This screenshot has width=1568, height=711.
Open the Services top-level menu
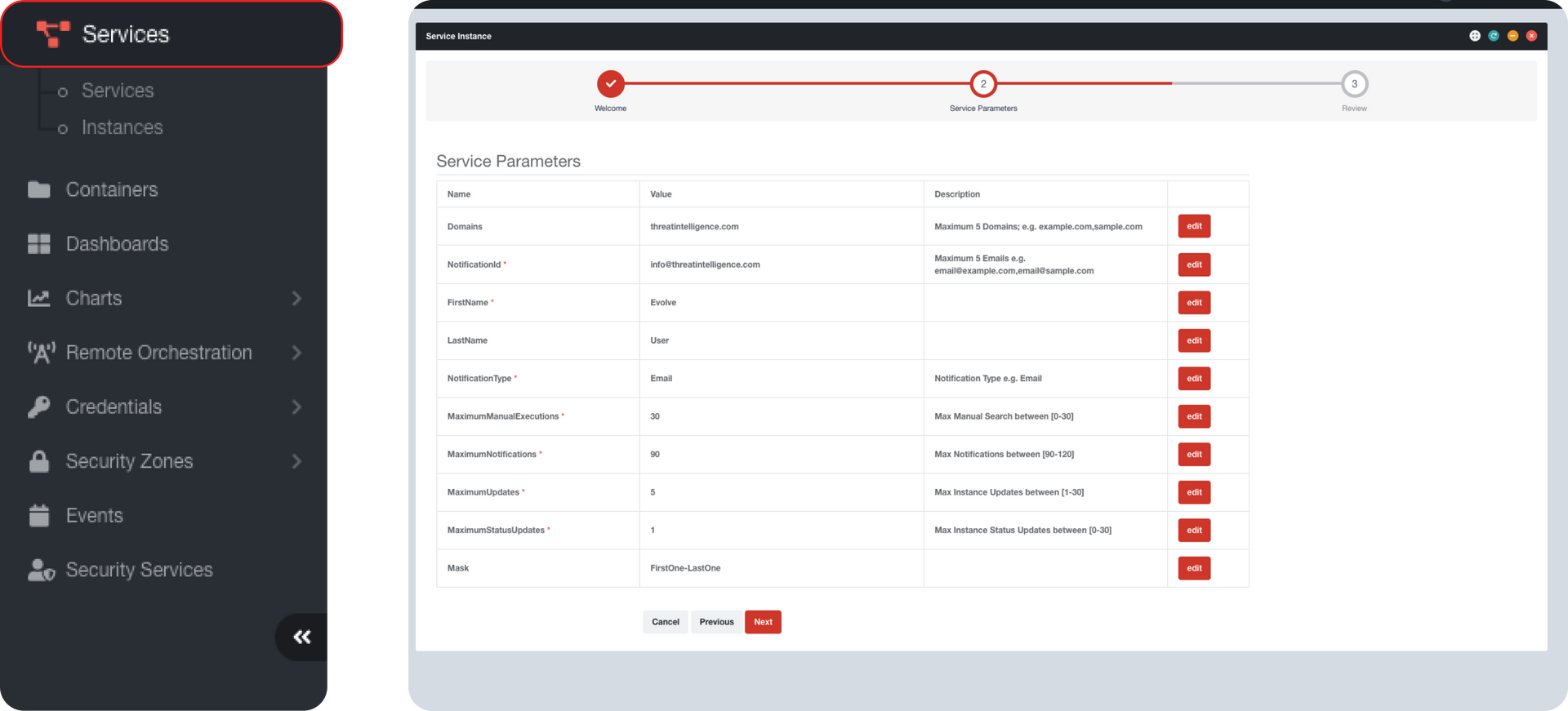click(x=171, y=34)
